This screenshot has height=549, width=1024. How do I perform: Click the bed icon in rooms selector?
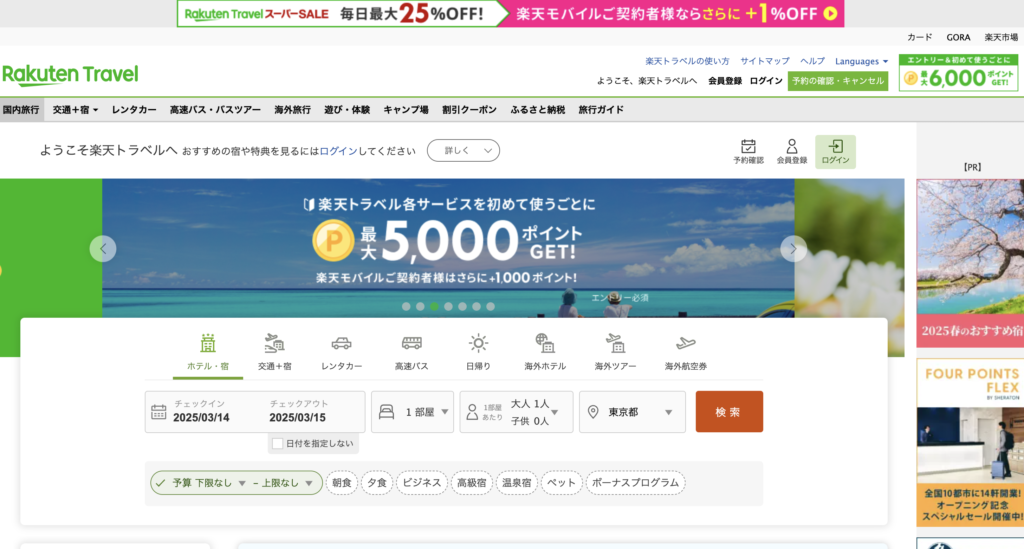(387, 412)
